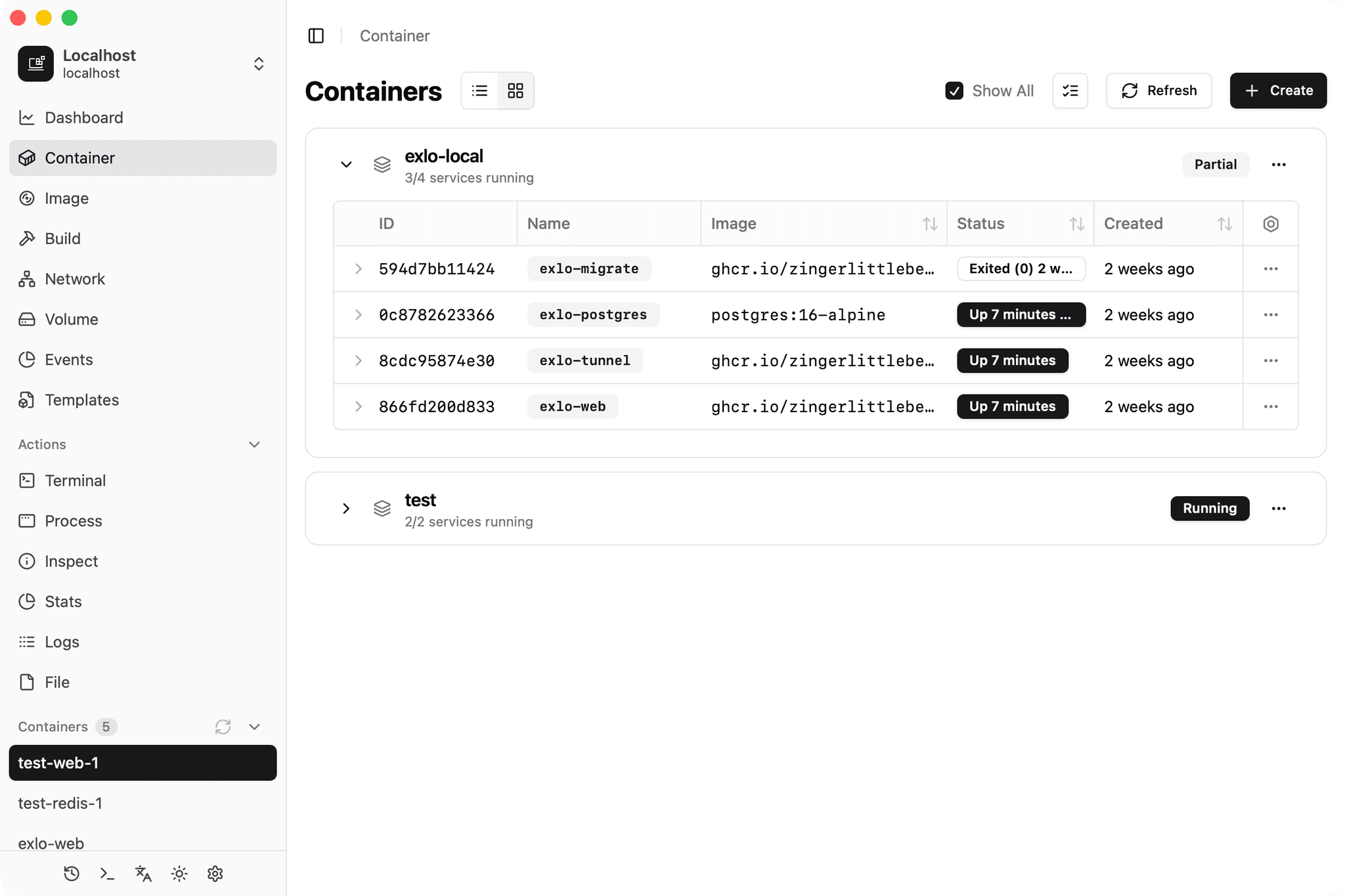
Task: Refresh the sidebar Containers list
Action: click(223, 727)
